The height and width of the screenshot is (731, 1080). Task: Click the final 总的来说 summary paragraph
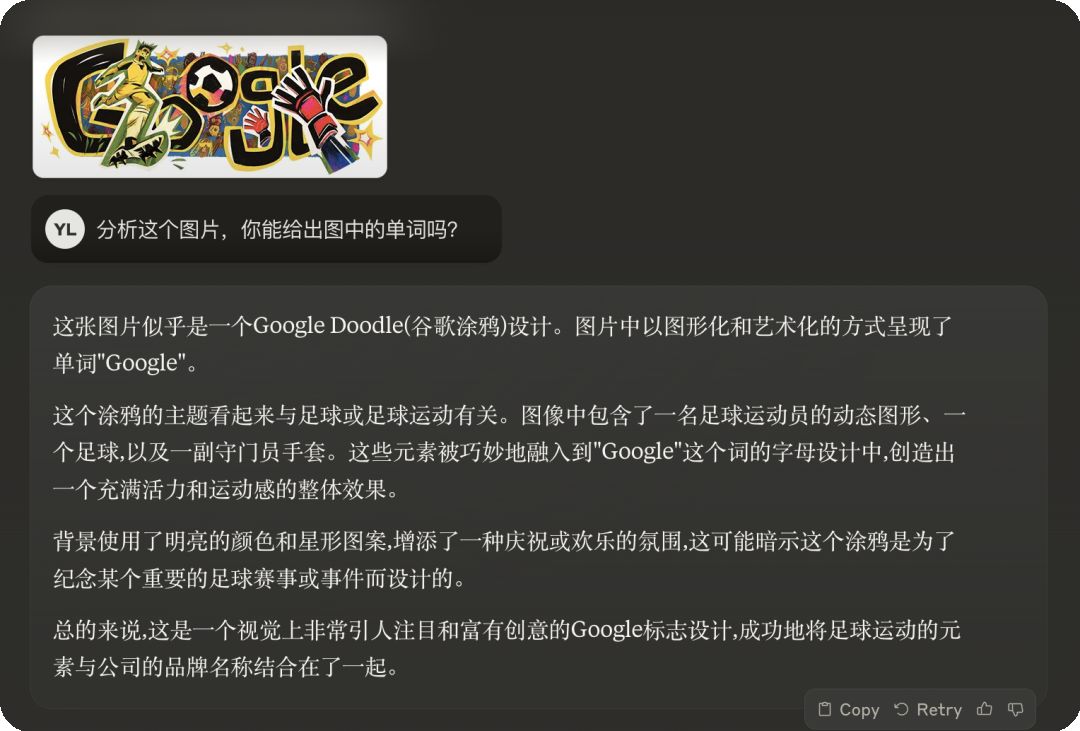pyautogui.click(x=507, y=648)
